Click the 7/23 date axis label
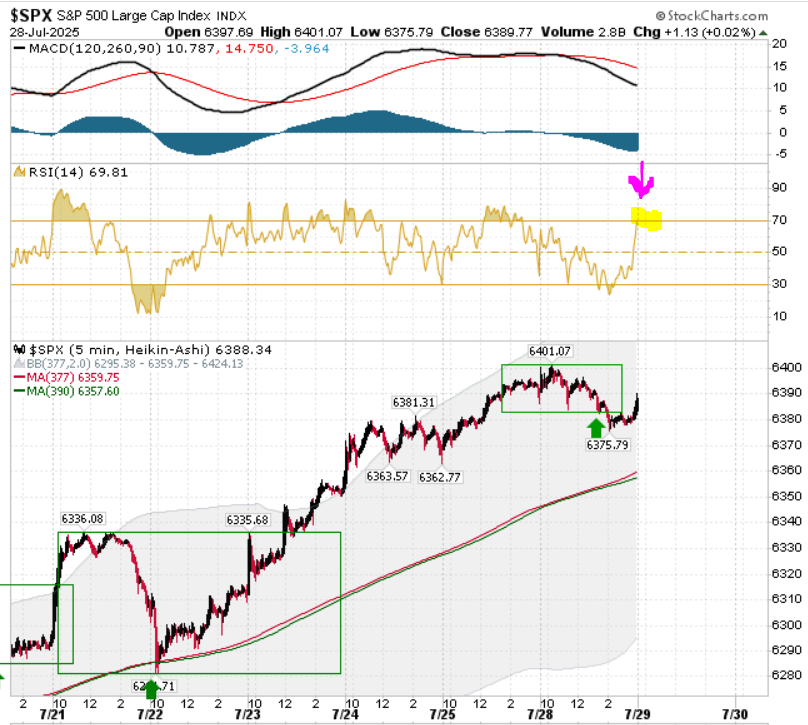 [x=247, y=714]
